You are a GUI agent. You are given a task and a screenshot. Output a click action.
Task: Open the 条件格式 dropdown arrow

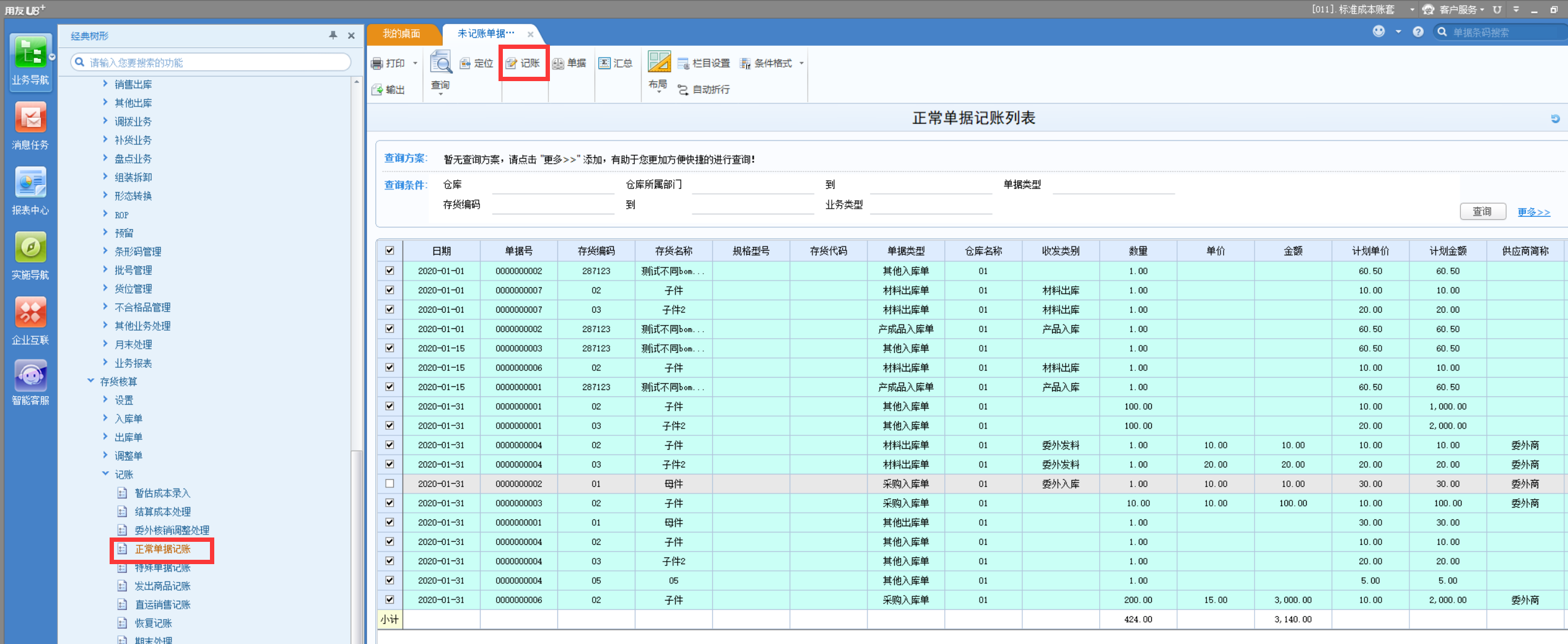pos(801,63)
